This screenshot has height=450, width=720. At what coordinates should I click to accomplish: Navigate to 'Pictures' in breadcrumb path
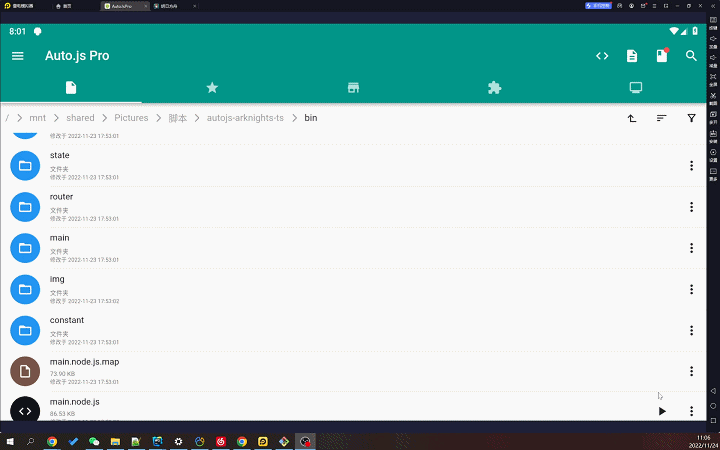click(131, 118)
